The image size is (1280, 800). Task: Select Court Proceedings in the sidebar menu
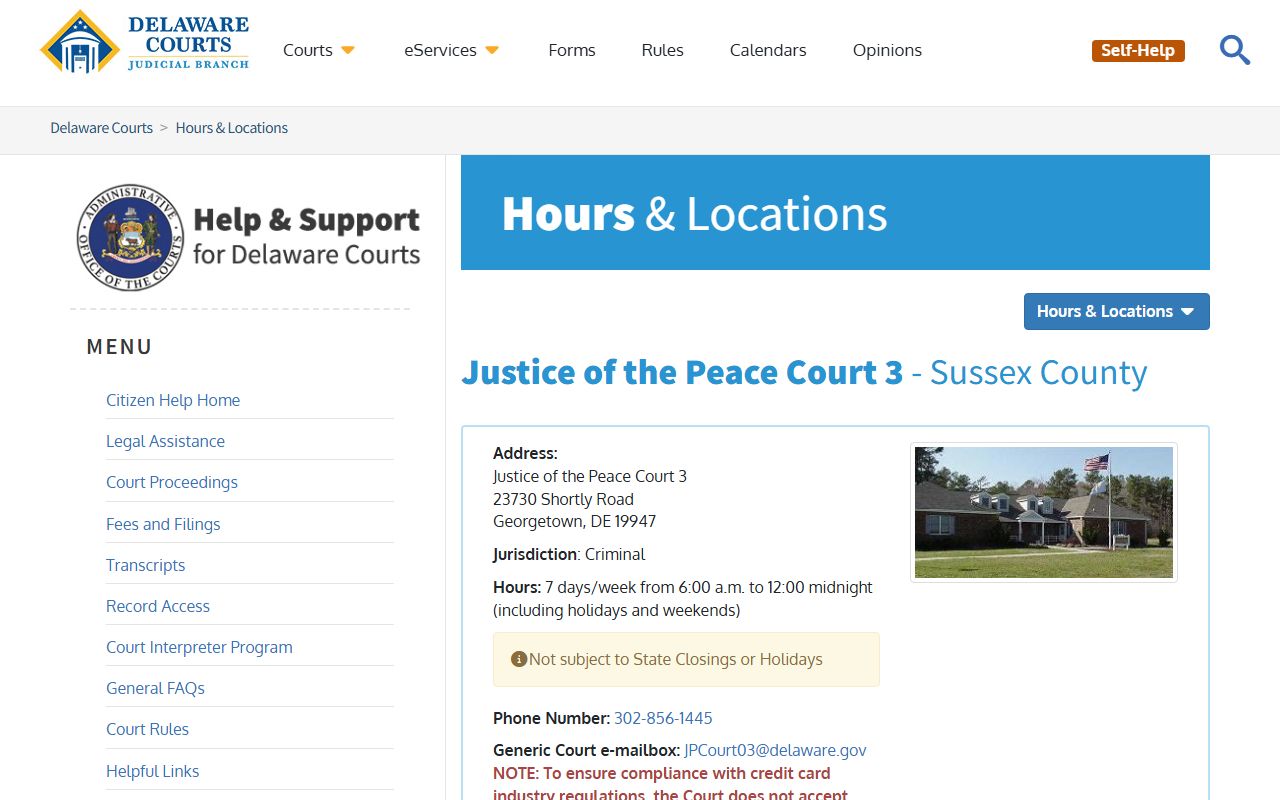(172, 482)
